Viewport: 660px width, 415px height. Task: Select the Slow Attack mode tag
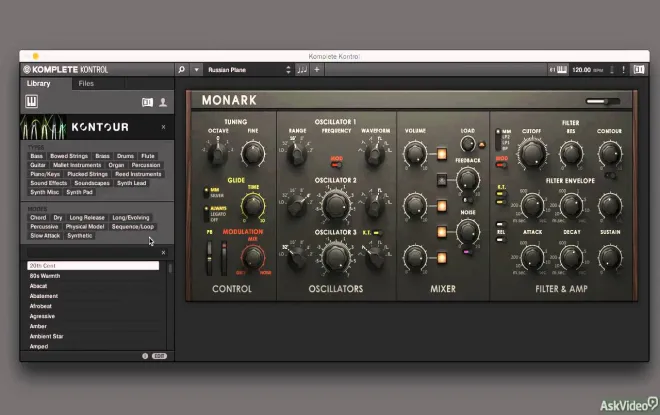click(45, 236)
